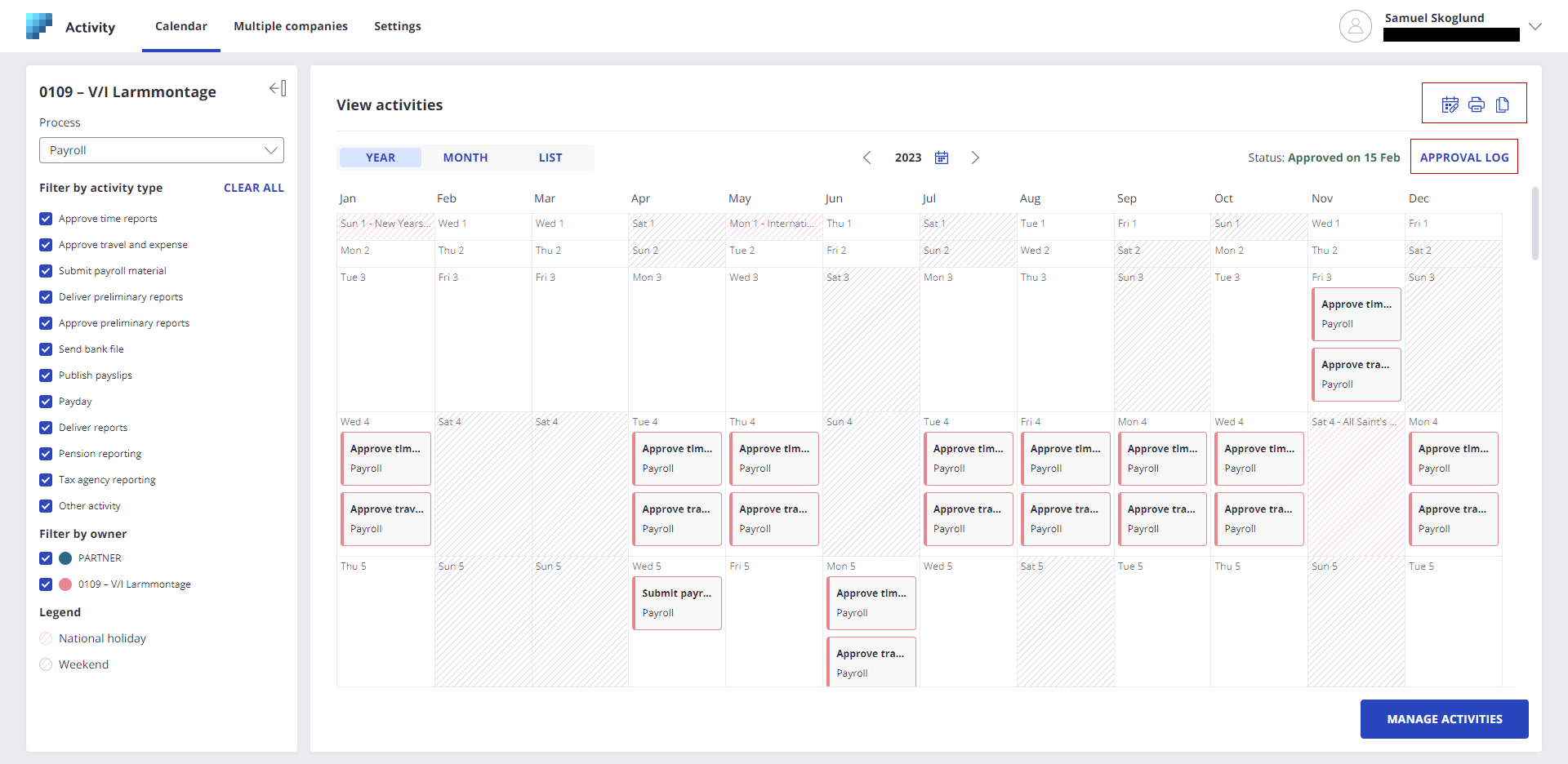Image resolution: width=1568 pixels, height=764 pixels.
Task: Uncheck the 0109 – V/I Larmmontage owner filter
Action: 46,584
